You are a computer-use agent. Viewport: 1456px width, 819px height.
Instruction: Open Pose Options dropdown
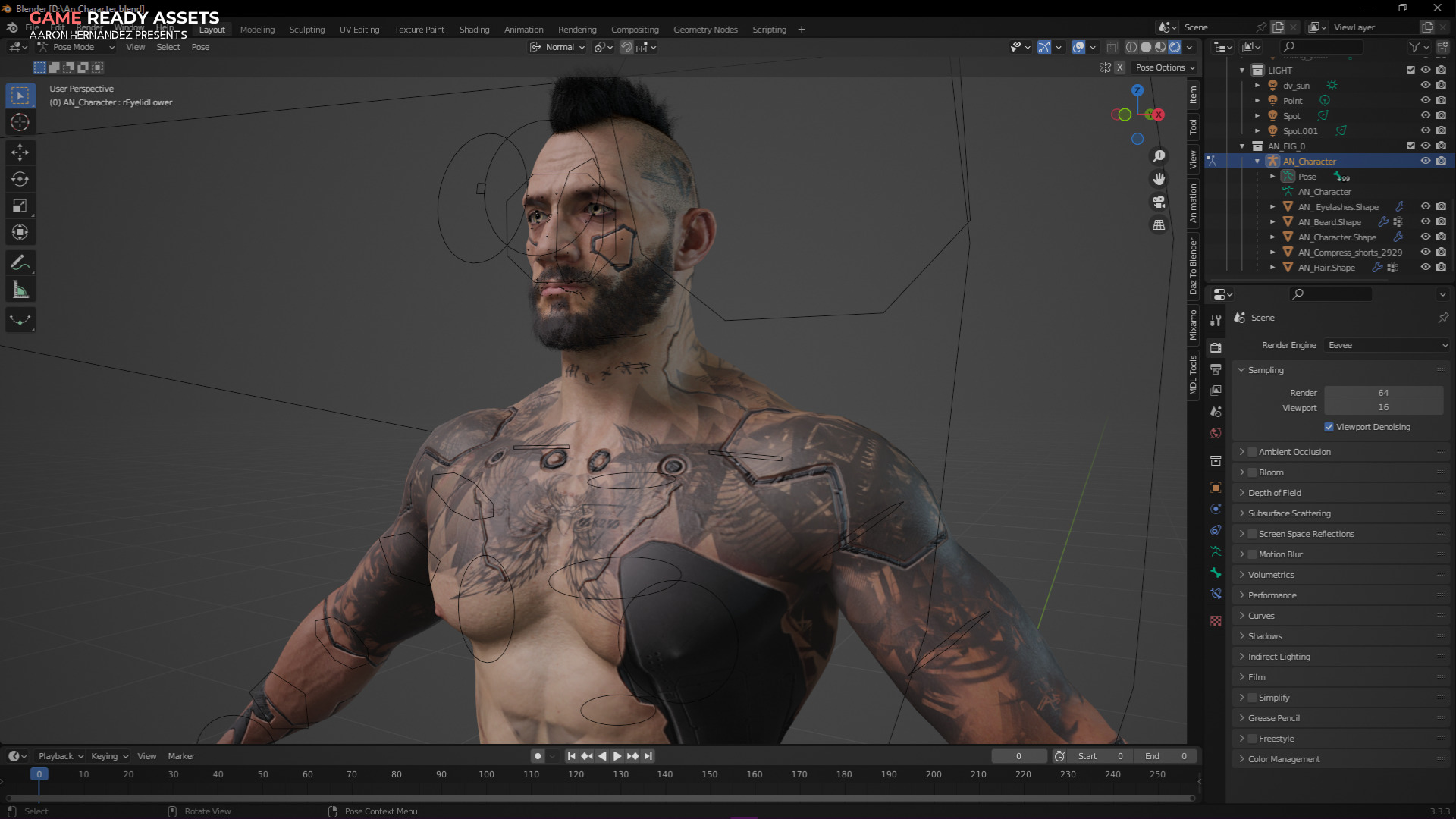pyautogui.click(x=1165, y=67)
